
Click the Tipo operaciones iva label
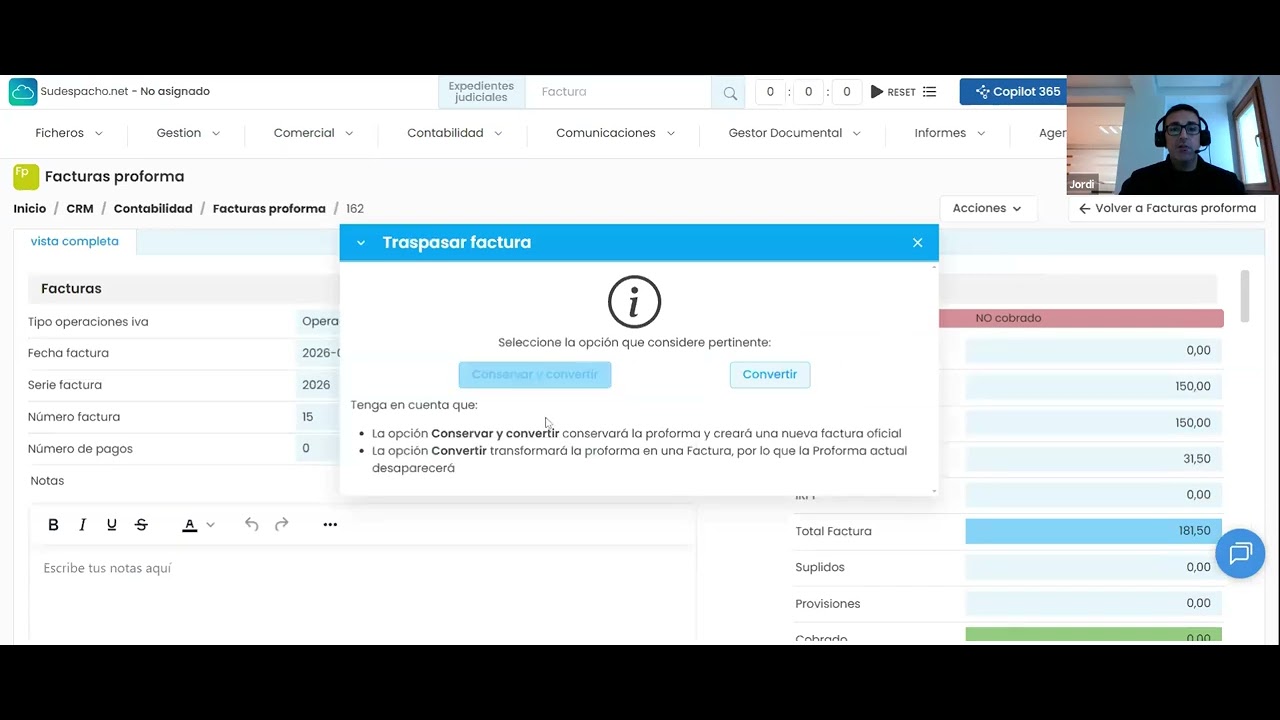click(88, 322)
